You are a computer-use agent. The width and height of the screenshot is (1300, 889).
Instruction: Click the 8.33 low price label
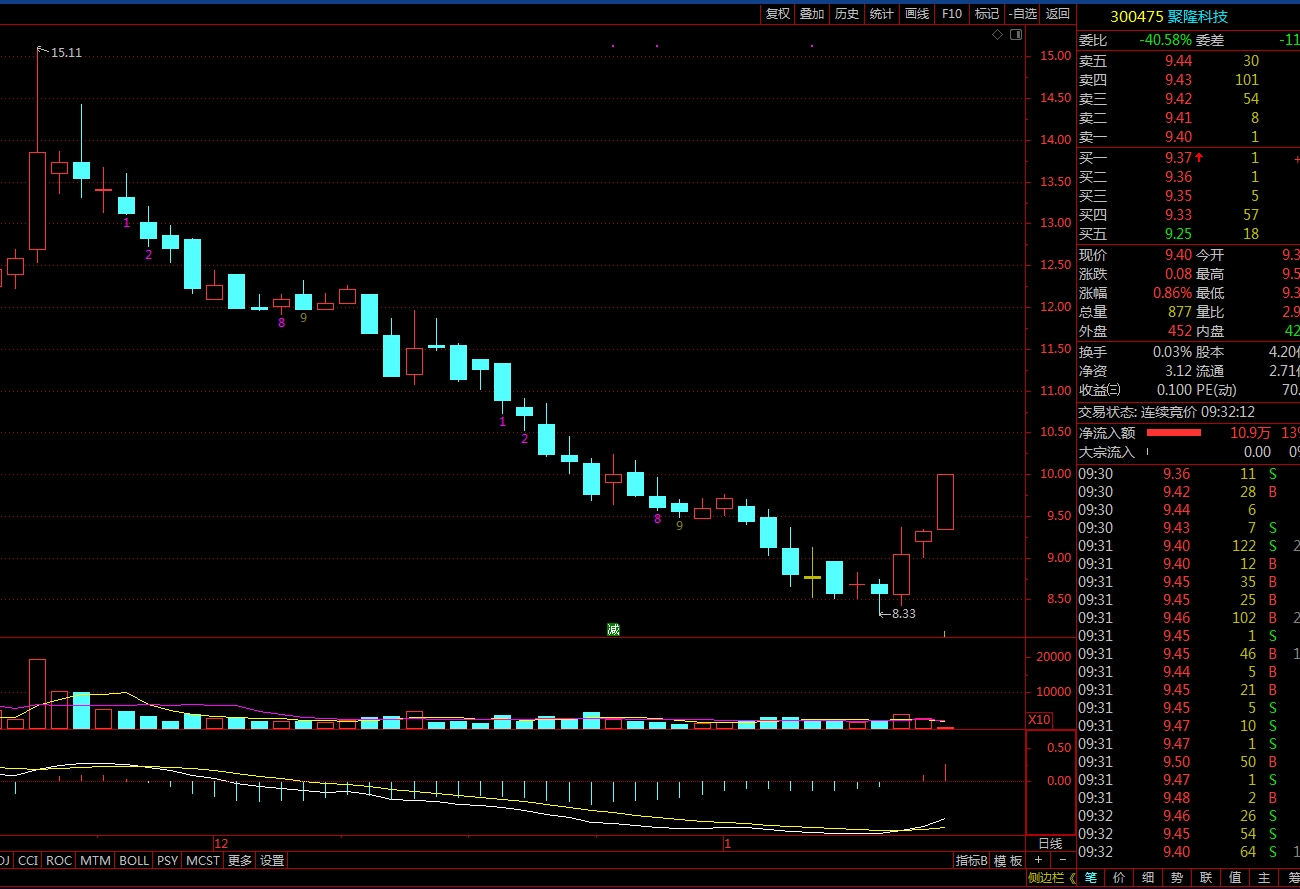tap(903, 614)
